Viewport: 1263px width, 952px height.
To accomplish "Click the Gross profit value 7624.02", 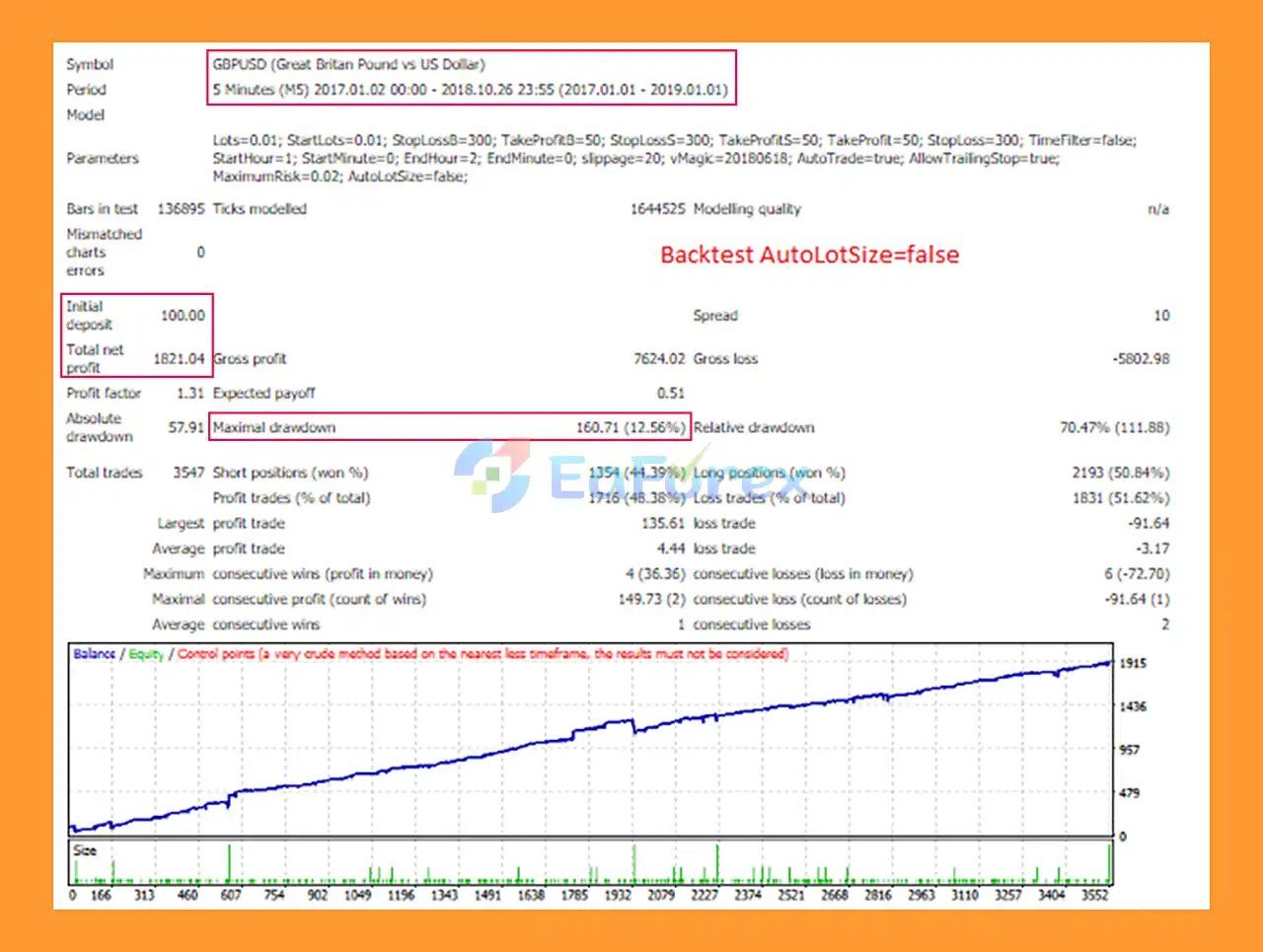I will [x=658, y=359].
